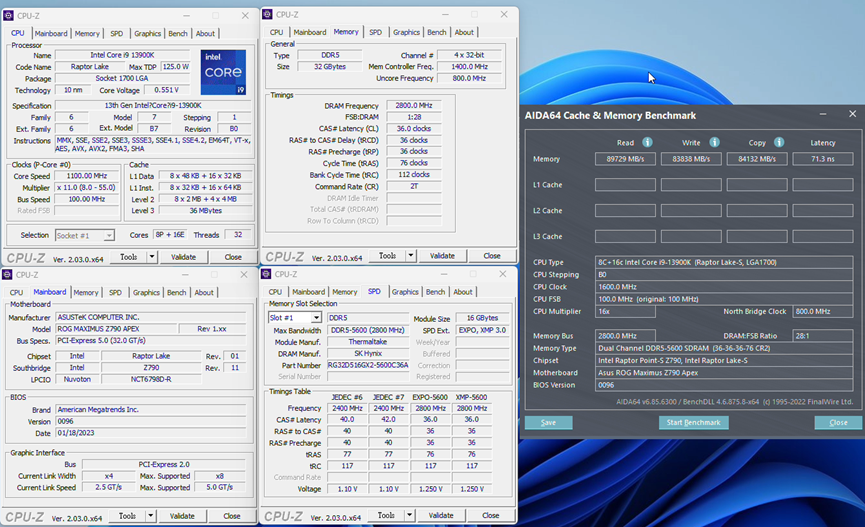
Task: Minimize the AIDA64 benchmark window
Action: (x=823, y=114)
